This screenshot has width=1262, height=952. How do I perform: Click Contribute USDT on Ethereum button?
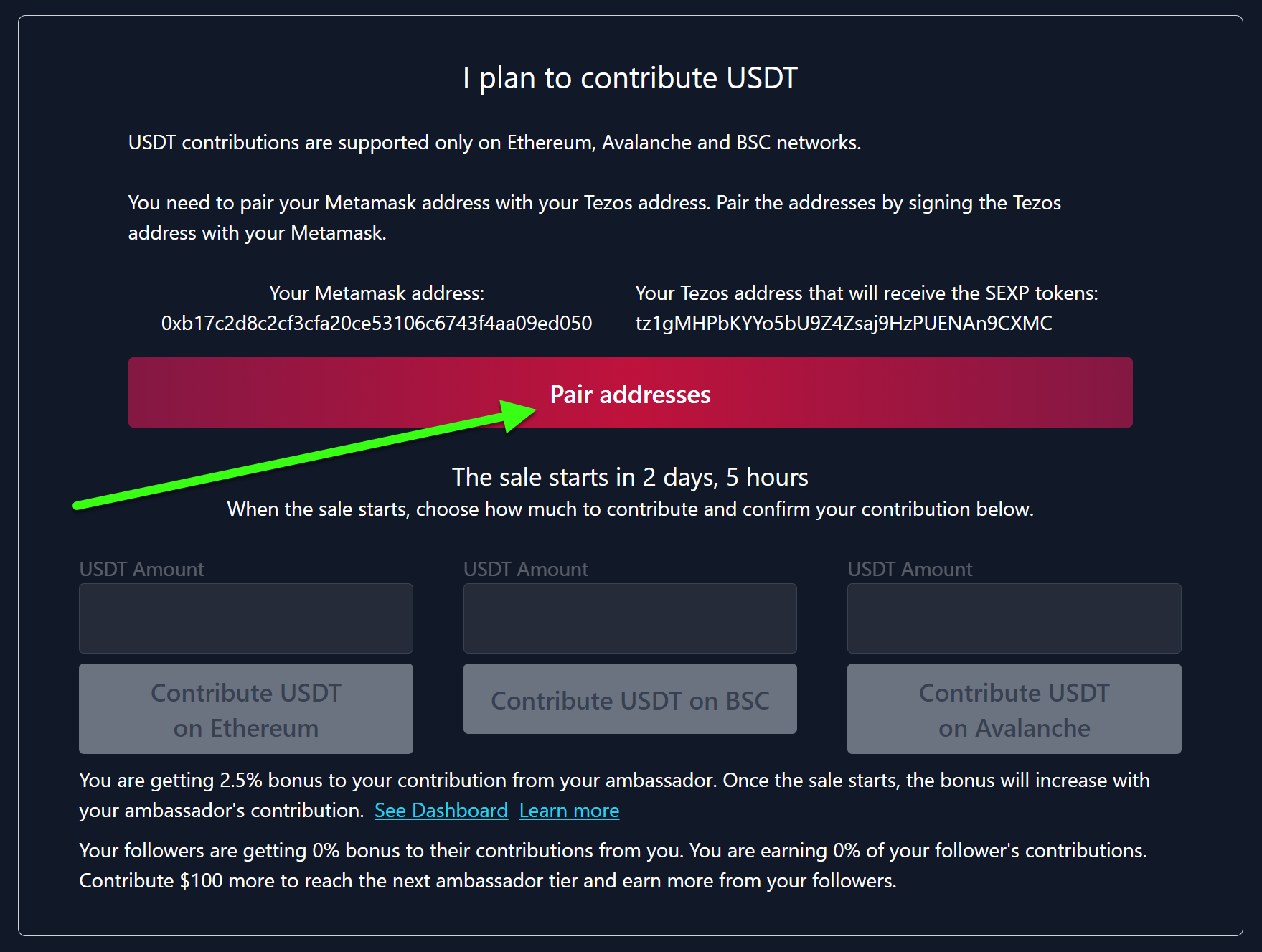246,709
